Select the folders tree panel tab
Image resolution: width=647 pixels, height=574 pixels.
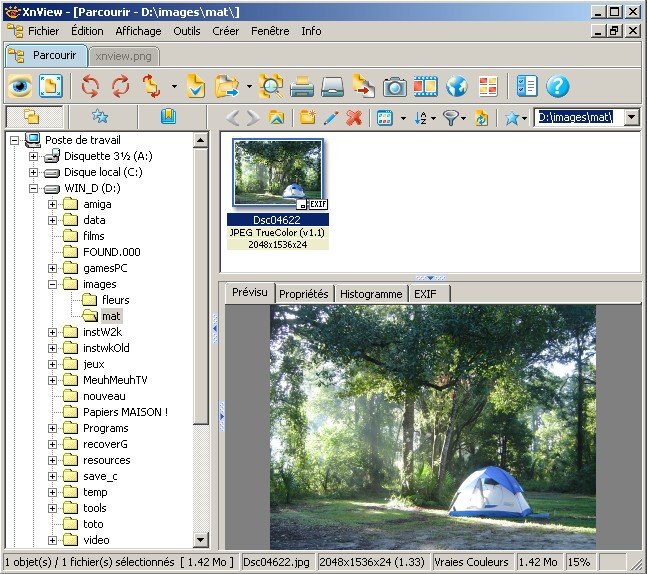[35, 117]
